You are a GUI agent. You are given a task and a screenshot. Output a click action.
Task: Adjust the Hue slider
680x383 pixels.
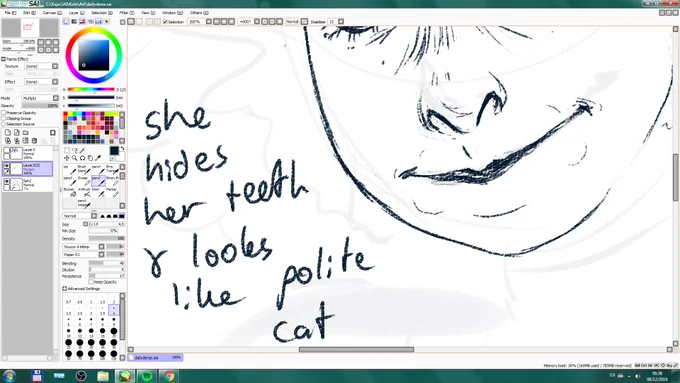click(x=91, y=90)
